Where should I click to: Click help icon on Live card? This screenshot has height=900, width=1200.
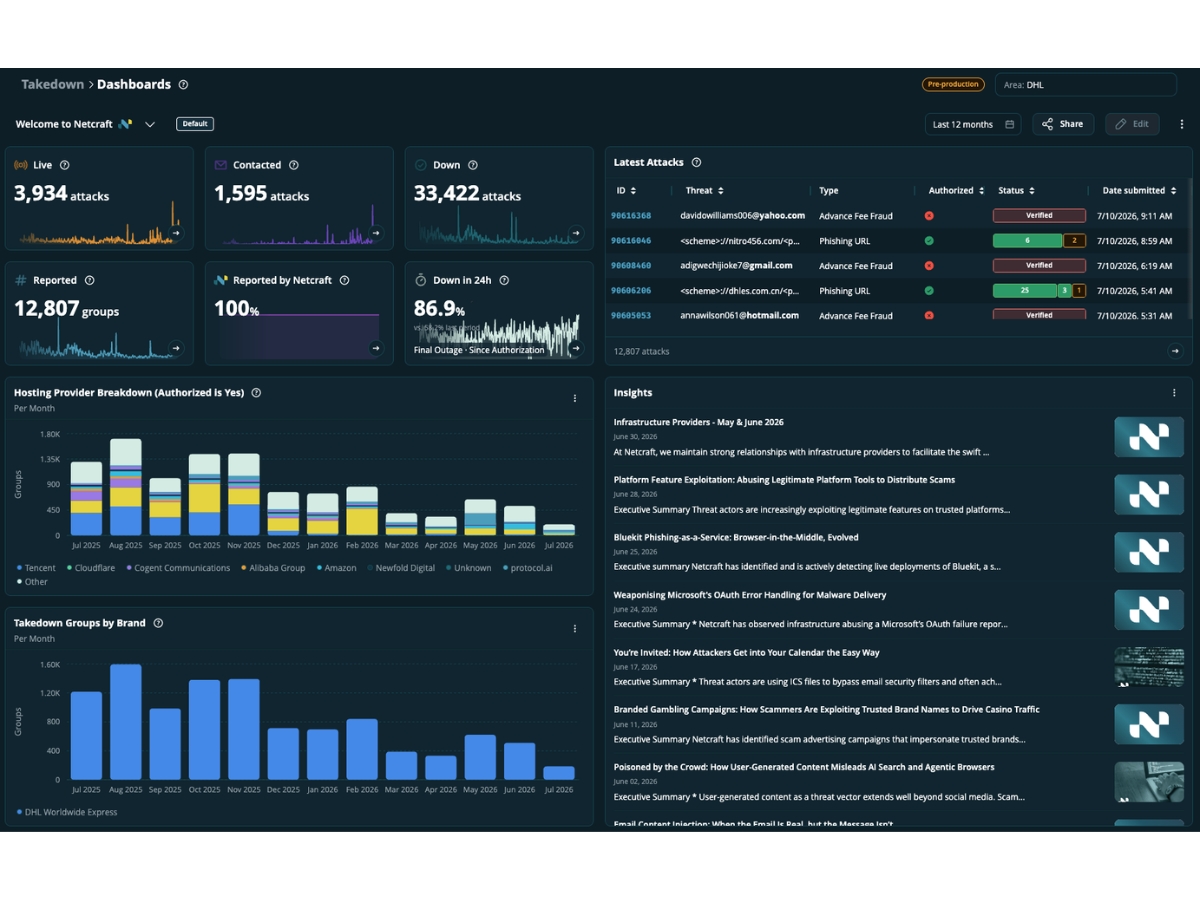point(65,165)
